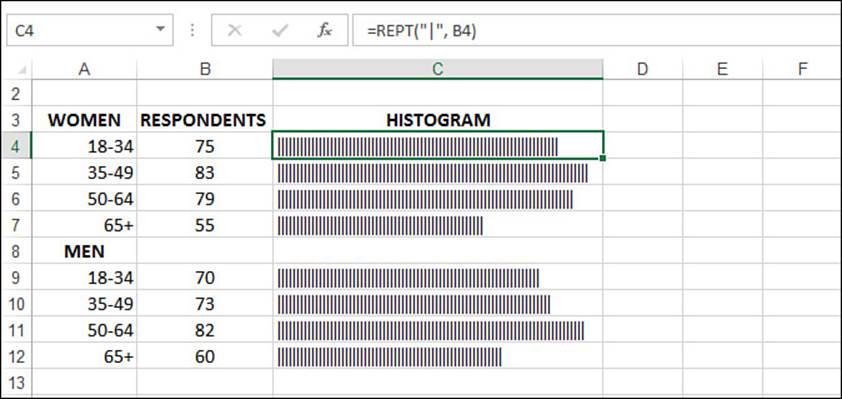
Task: Click the formula bar options dots
Action: (192, 31)
